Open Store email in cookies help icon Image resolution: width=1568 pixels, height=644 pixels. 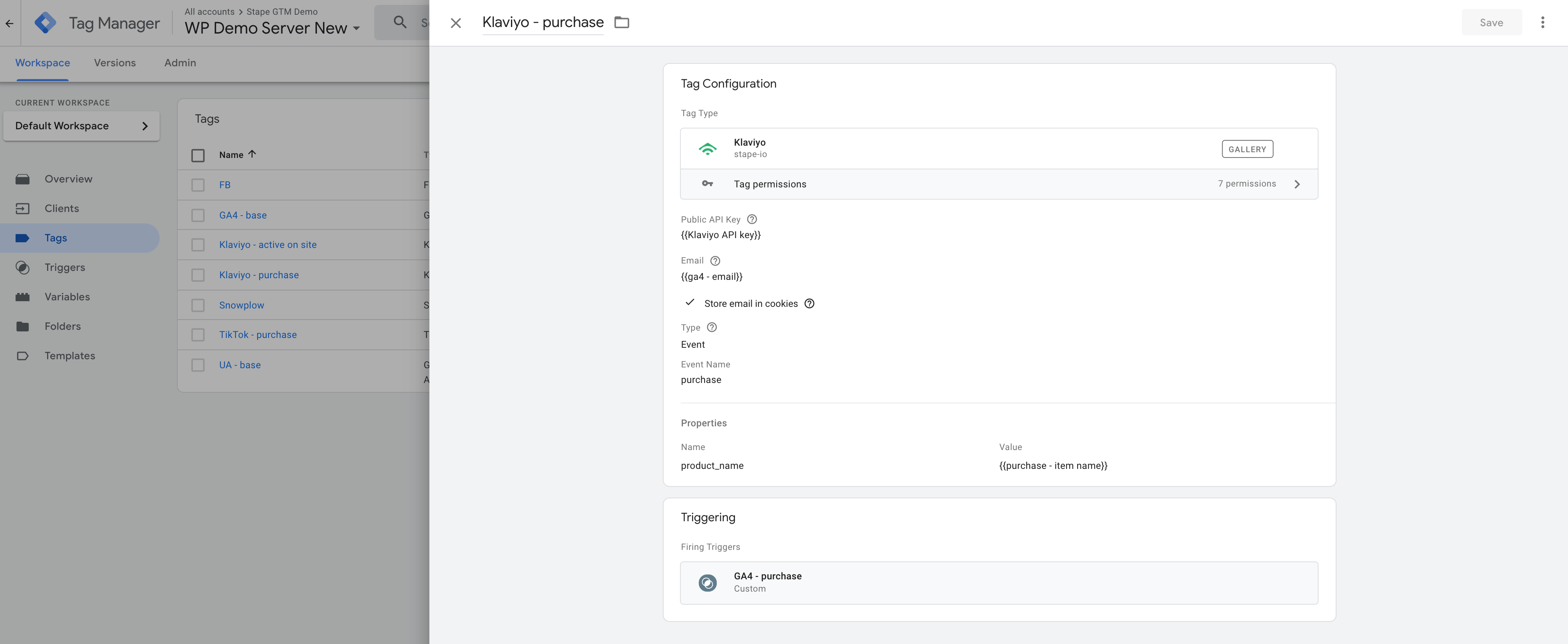809,304
